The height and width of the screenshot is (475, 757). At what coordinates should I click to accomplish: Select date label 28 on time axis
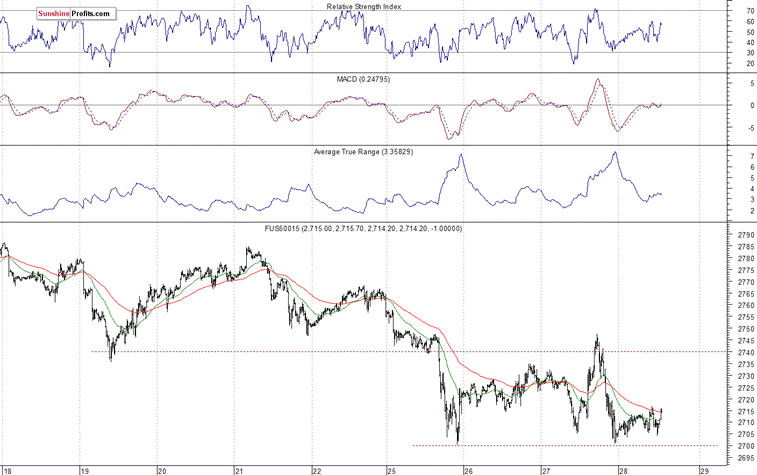tap(623, 470)
